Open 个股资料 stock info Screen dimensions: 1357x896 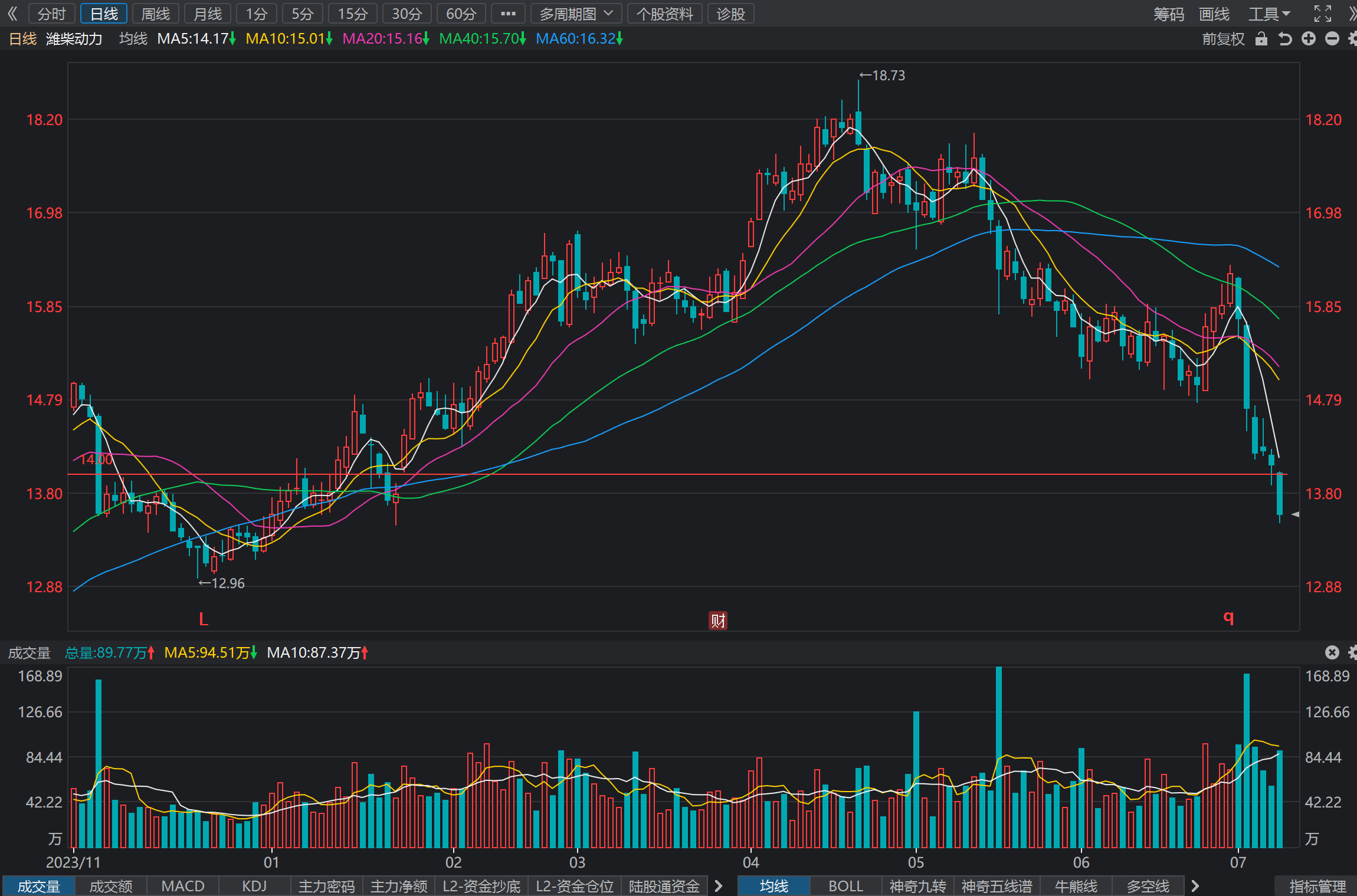pyautogui.click(x=665, y=14)
